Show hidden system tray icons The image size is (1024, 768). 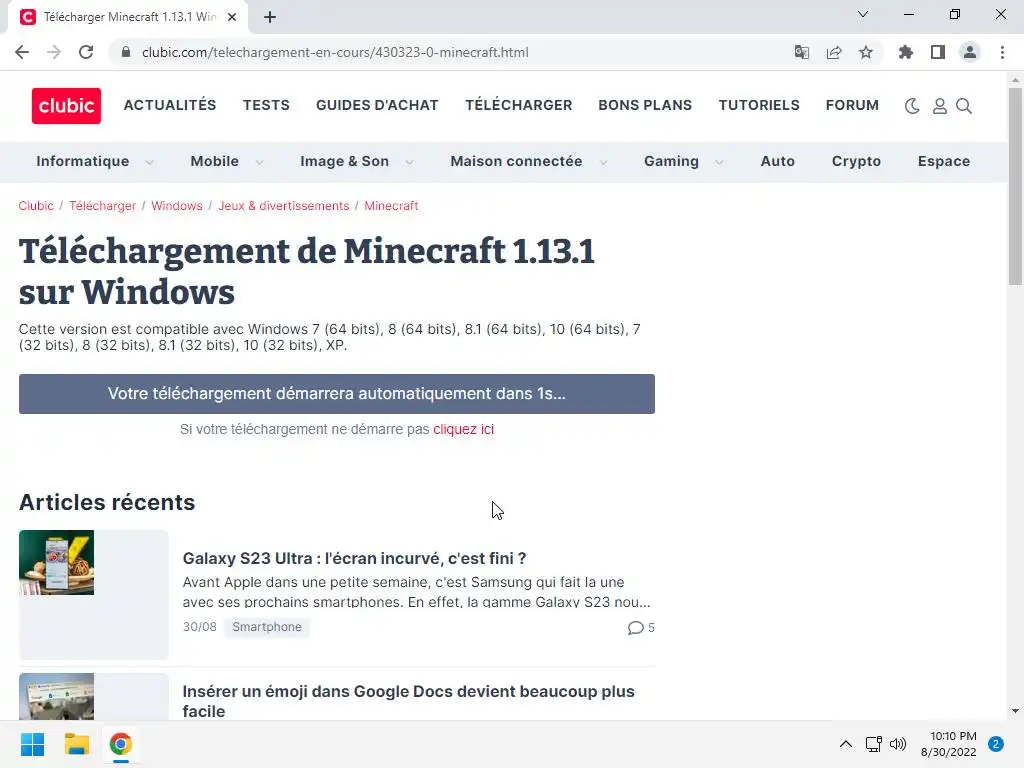pos(846,744)
